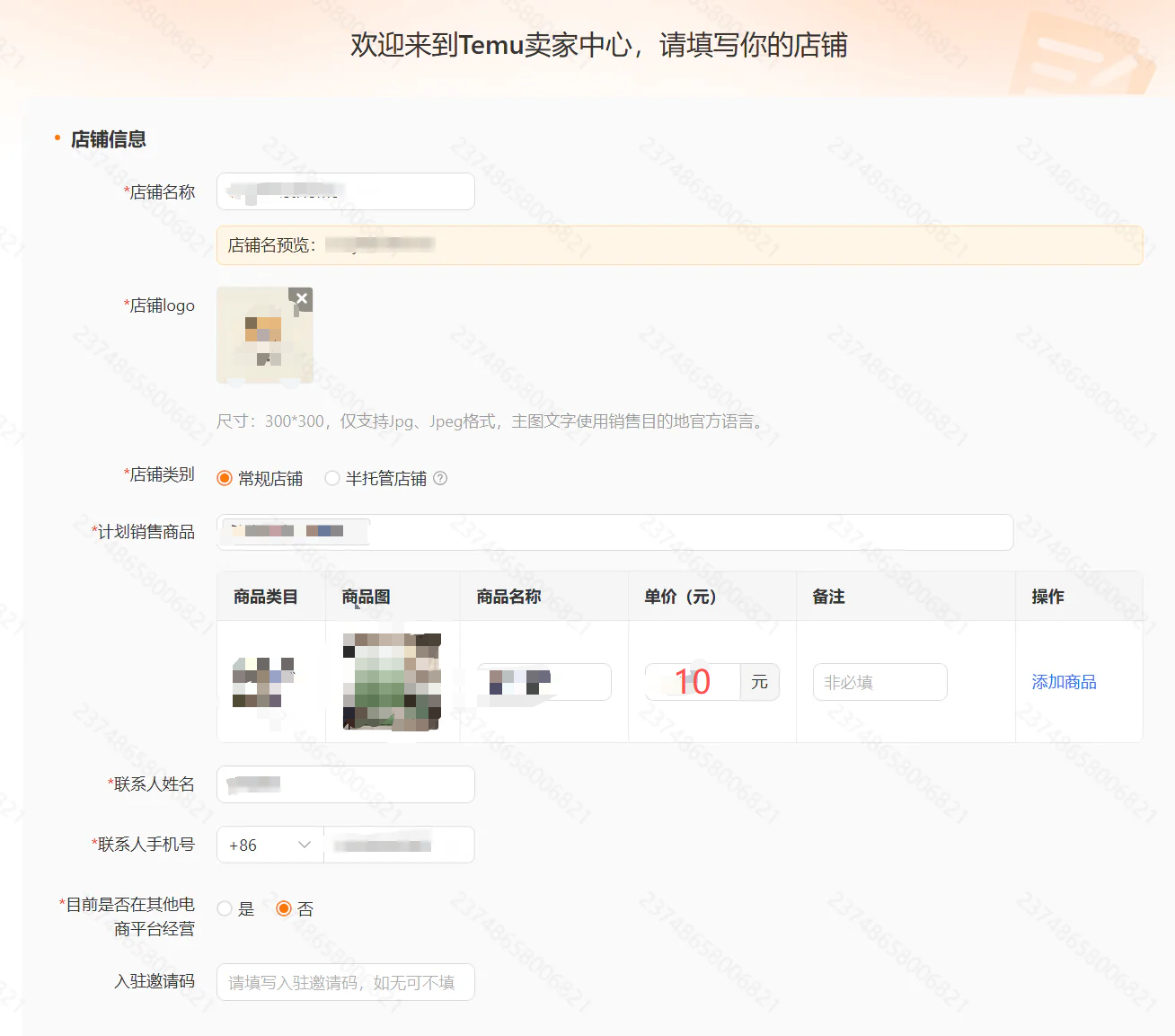The height and width of the screenshot is (1036, 1175).
Task: Focus the 入驻邀请码 input field
Action: tap(346, 982)
